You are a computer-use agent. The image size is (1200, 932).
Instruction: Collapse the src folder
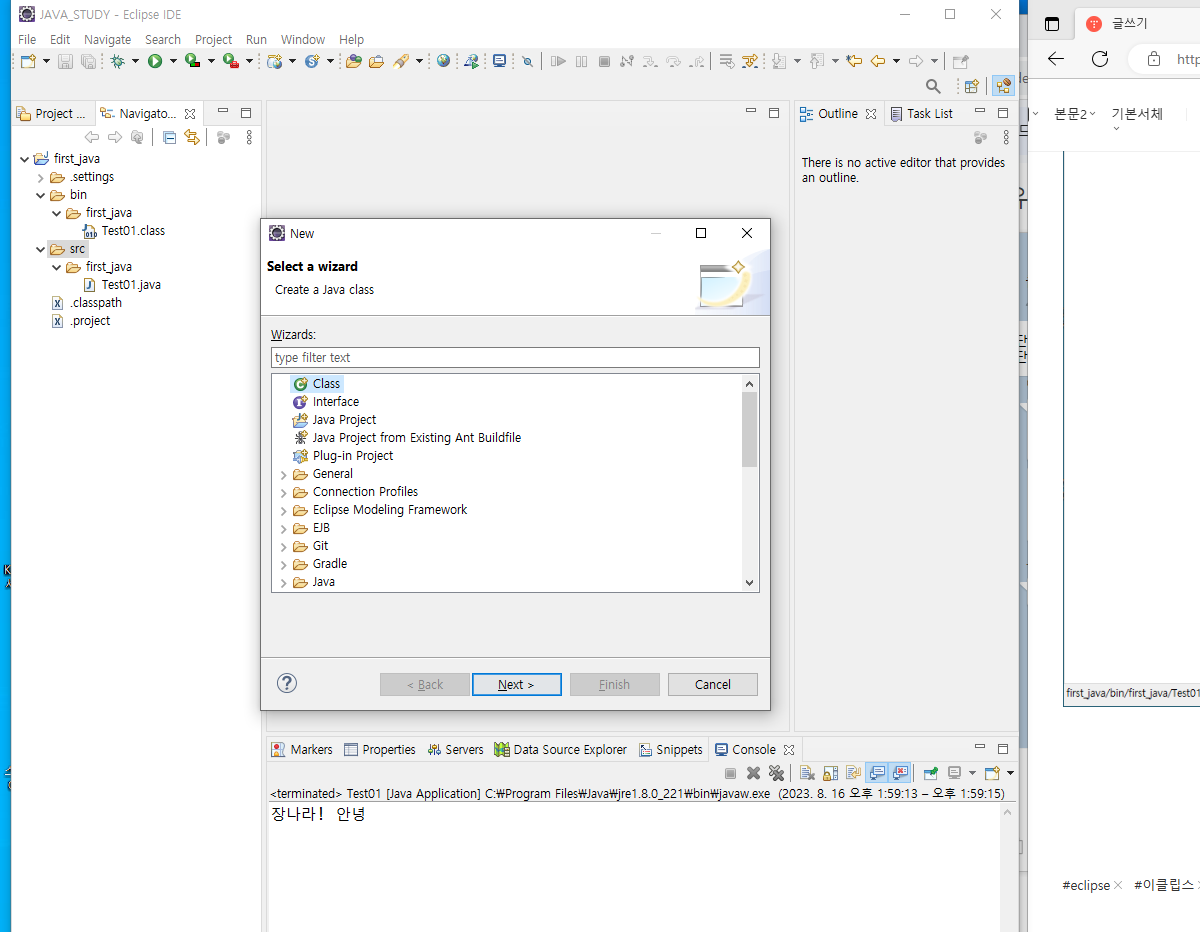point(41,249)
